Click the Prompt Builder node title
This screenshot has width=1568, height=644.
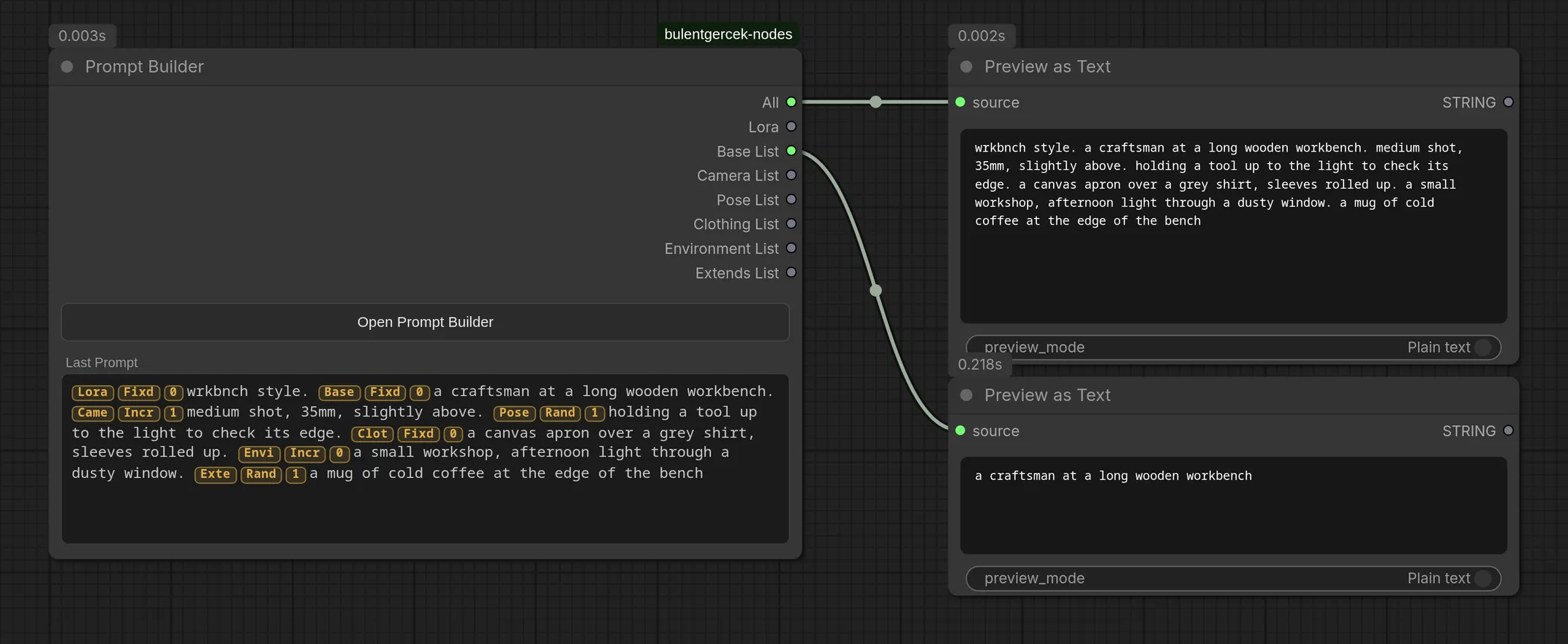(144, 67)
